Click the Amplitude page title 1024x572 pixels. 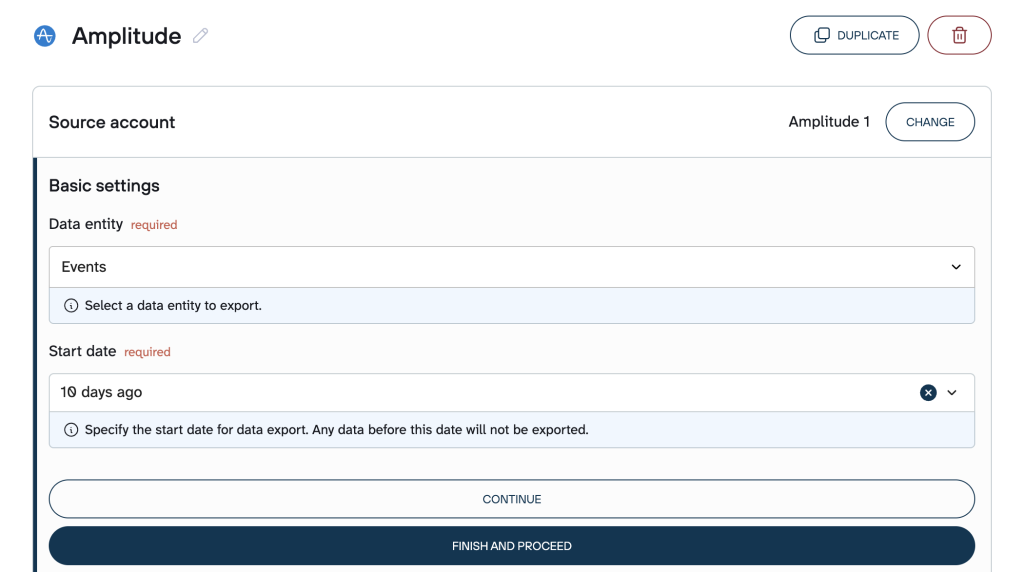coord(126,36)
